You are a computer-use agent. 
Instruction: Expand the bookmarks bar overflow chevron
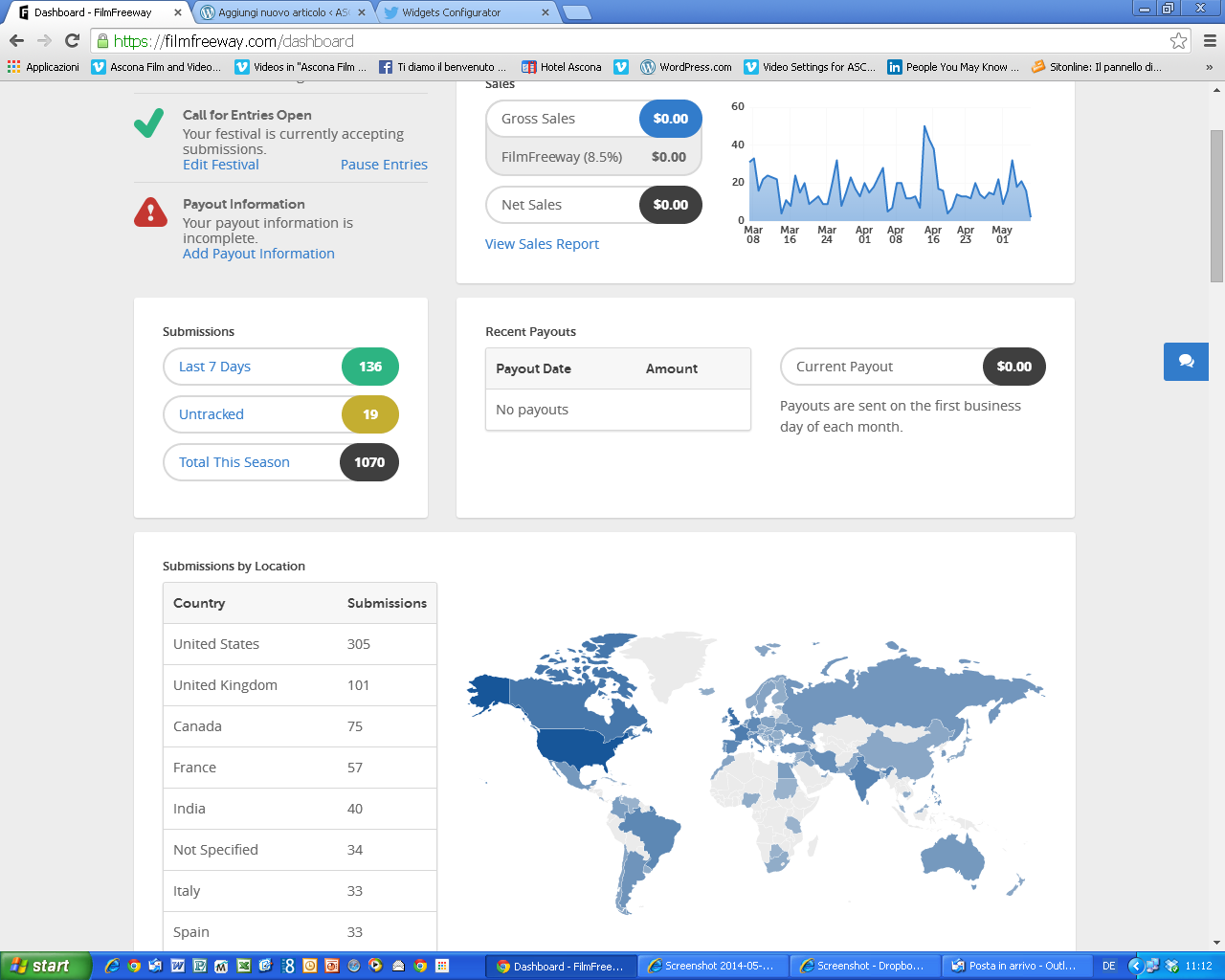click(1209, 67)
